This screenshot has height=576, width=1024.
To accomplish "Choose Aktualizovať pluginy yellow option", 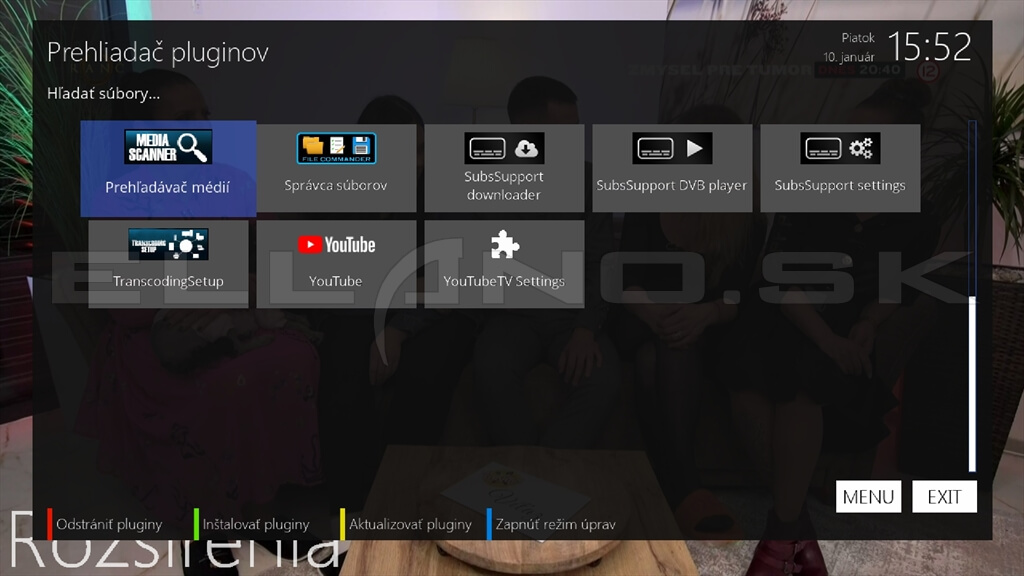I will tap(410, 524).
